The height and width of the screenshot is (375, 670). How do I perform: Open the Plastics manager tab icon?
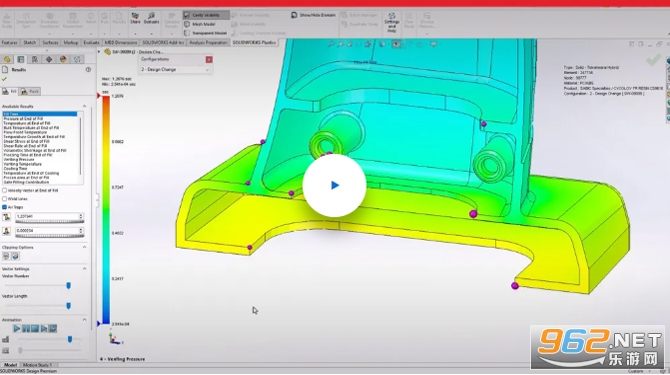[77, 59]
